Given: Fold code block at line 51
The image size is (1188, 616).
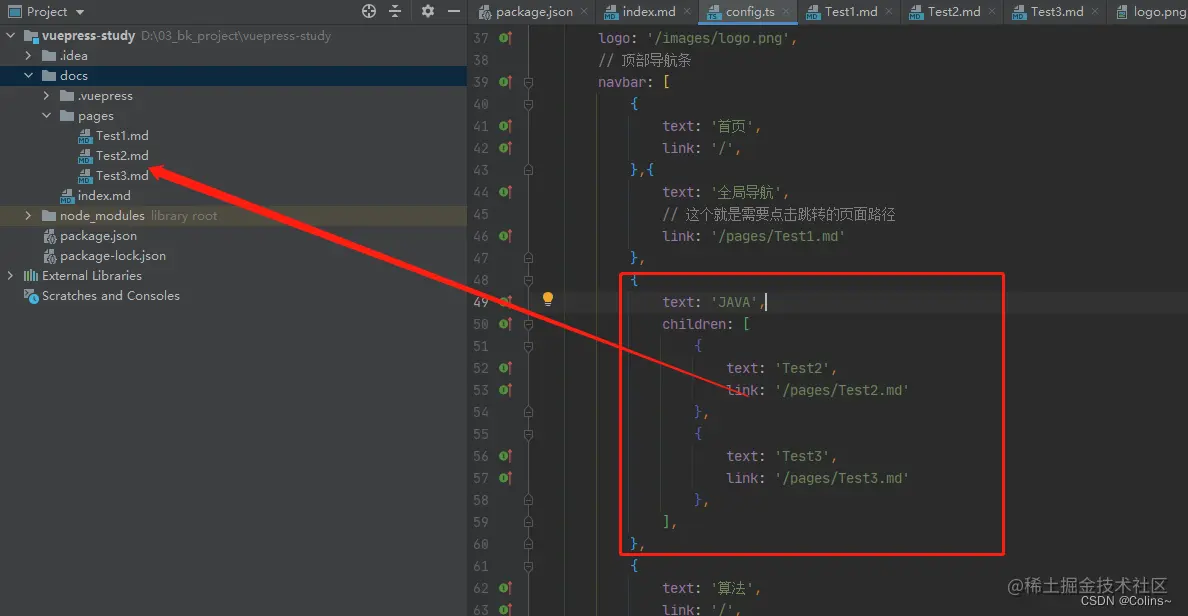Looking at the screenshot, I should [529, 346].
